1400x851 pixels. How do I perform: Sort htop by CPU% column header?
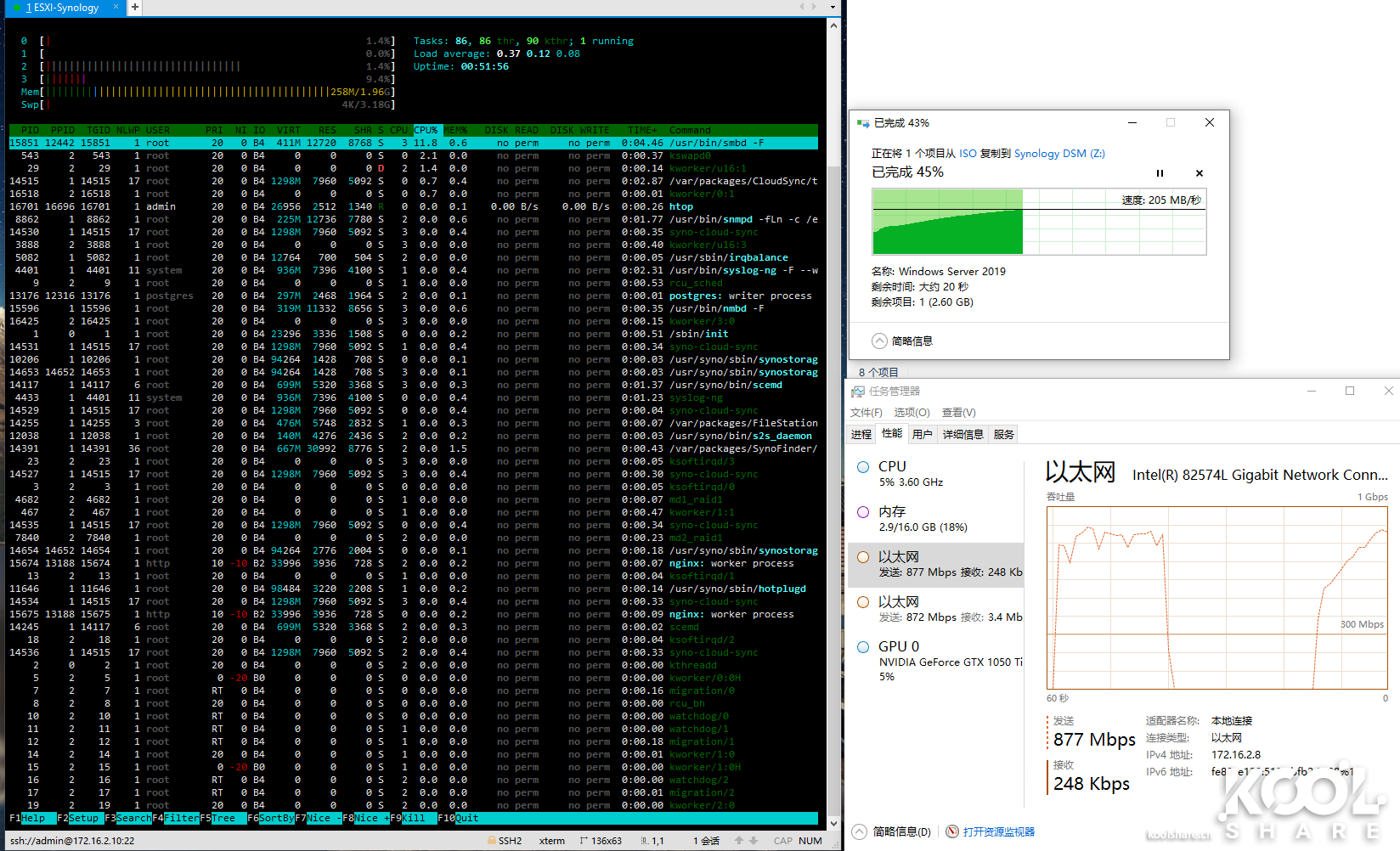tap(426, 130)
